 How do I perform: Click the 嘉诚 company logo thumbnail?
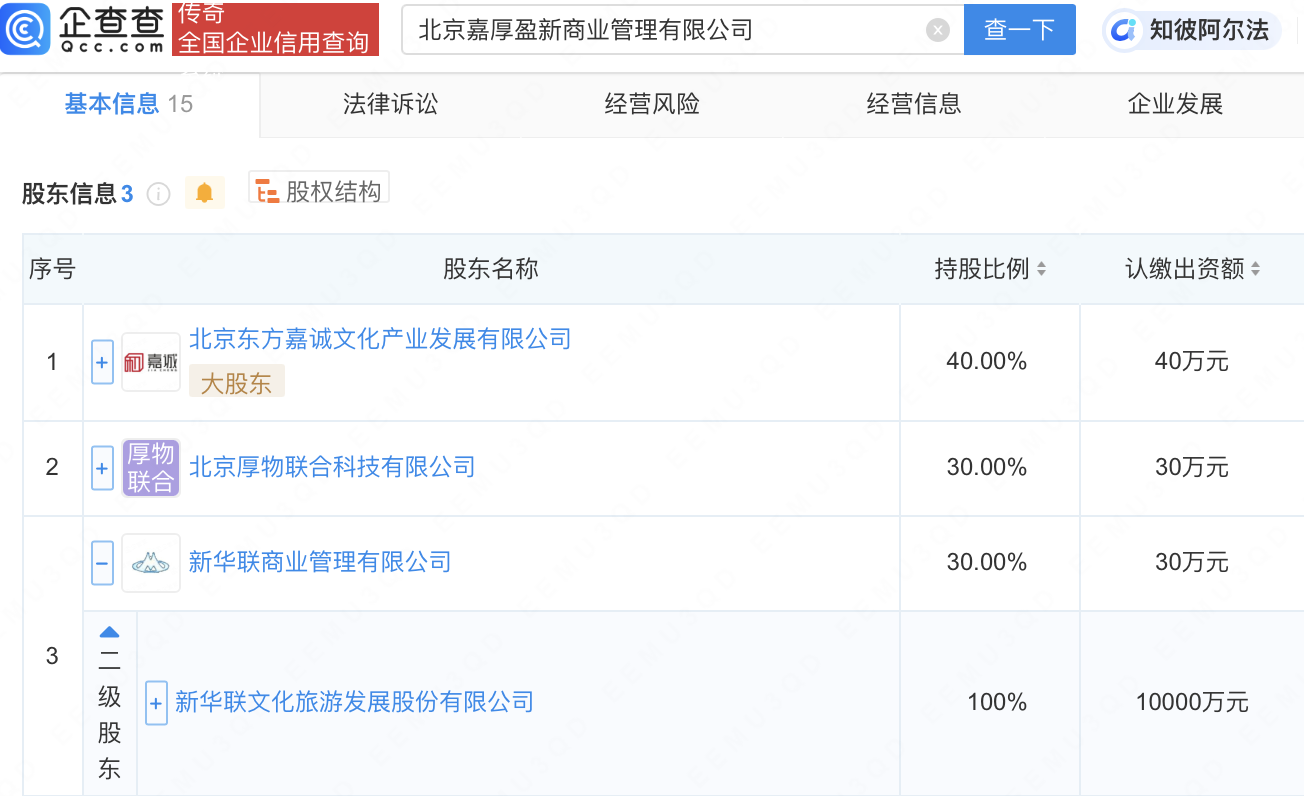(151, 362)
